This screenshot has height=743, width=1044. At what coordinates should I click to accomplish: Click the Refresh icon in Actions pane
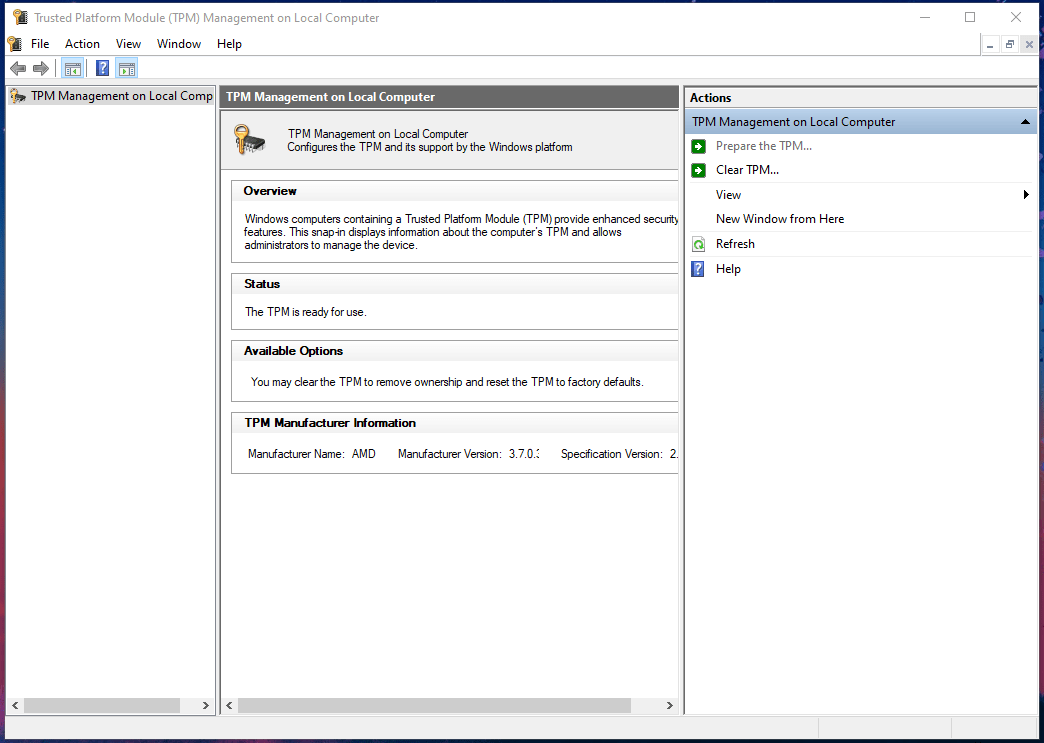point(697,243)
